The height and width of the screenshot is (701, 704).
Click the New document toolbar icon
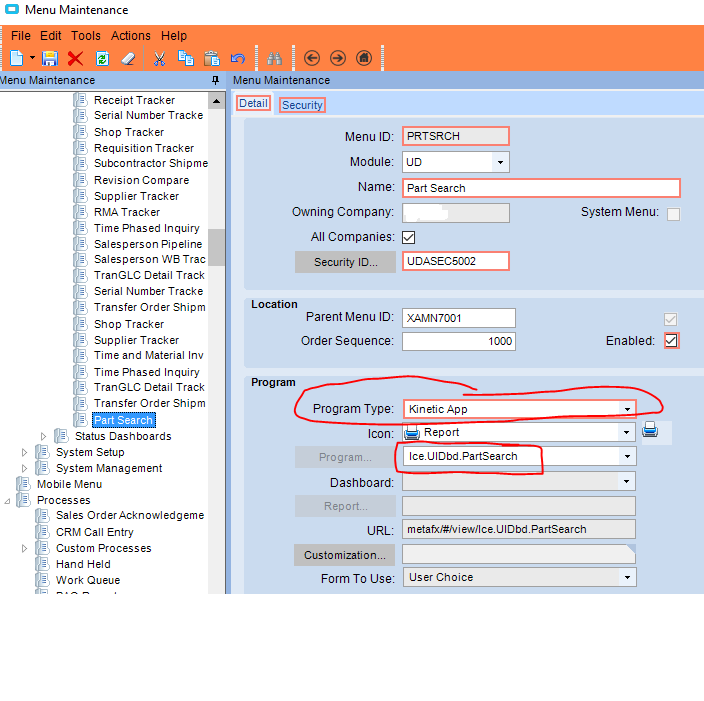click(17, 58)
